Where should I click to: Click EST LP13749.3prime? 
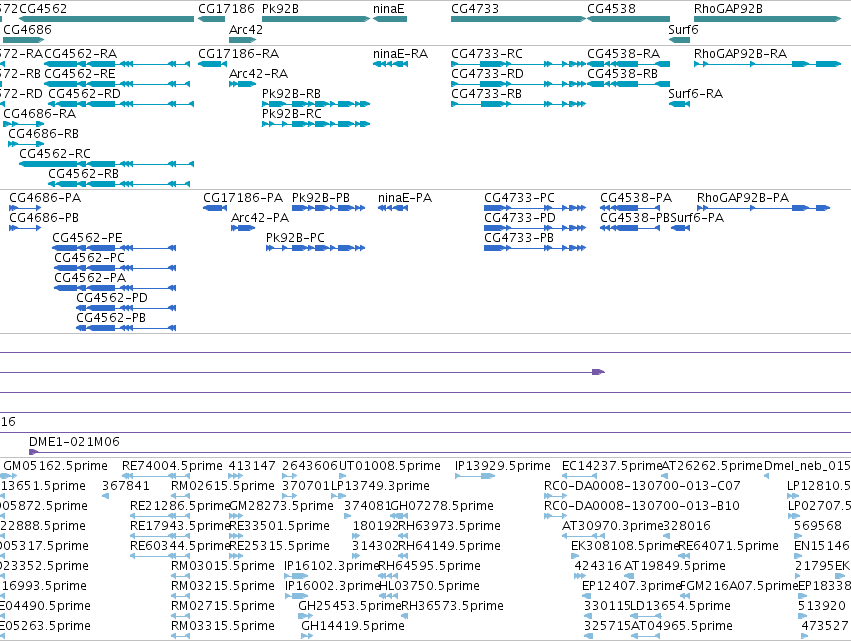[x=380, y=486]
